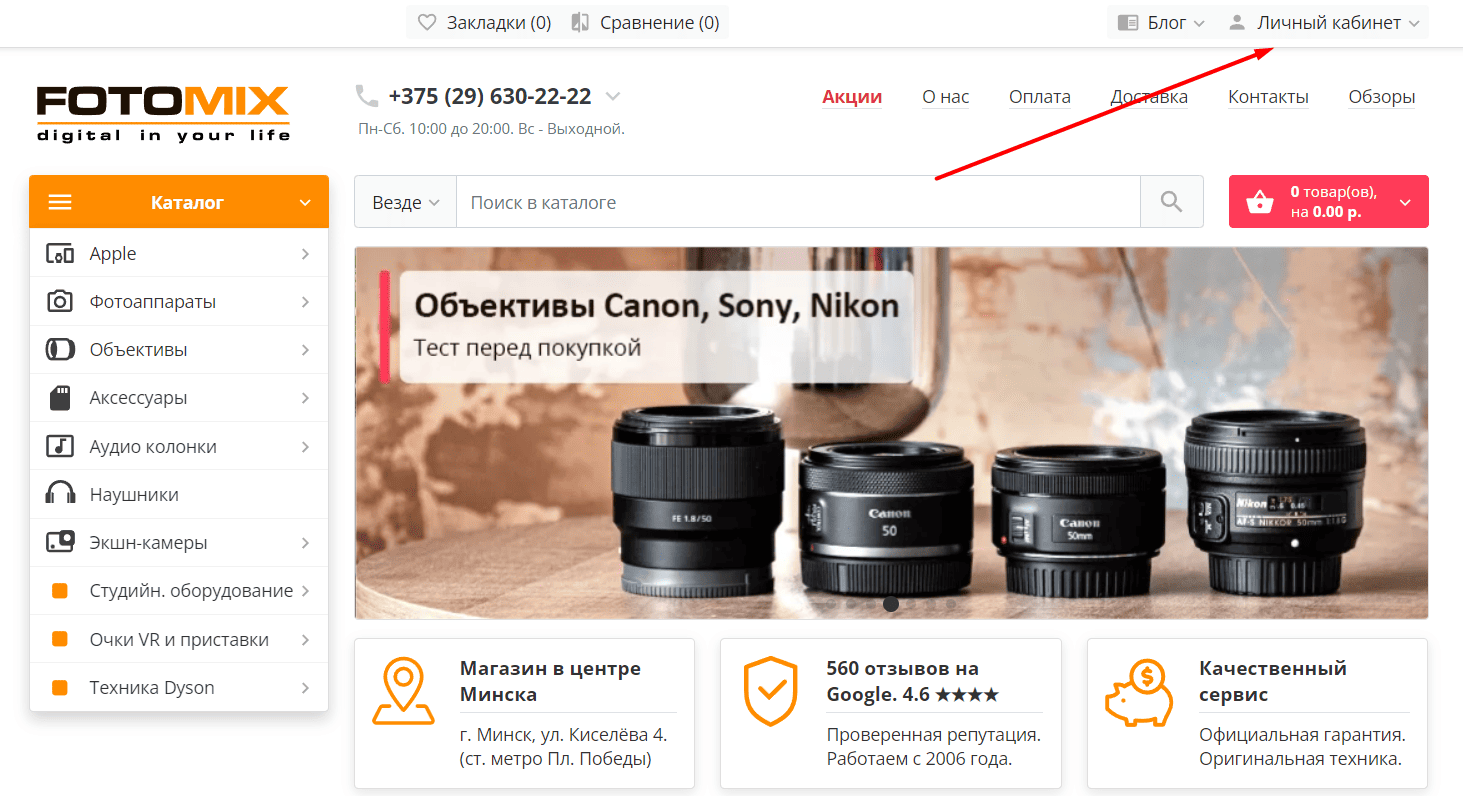Expand the Аксессуары submenu arrow
1463x796 pixels.
pos(305,398)
